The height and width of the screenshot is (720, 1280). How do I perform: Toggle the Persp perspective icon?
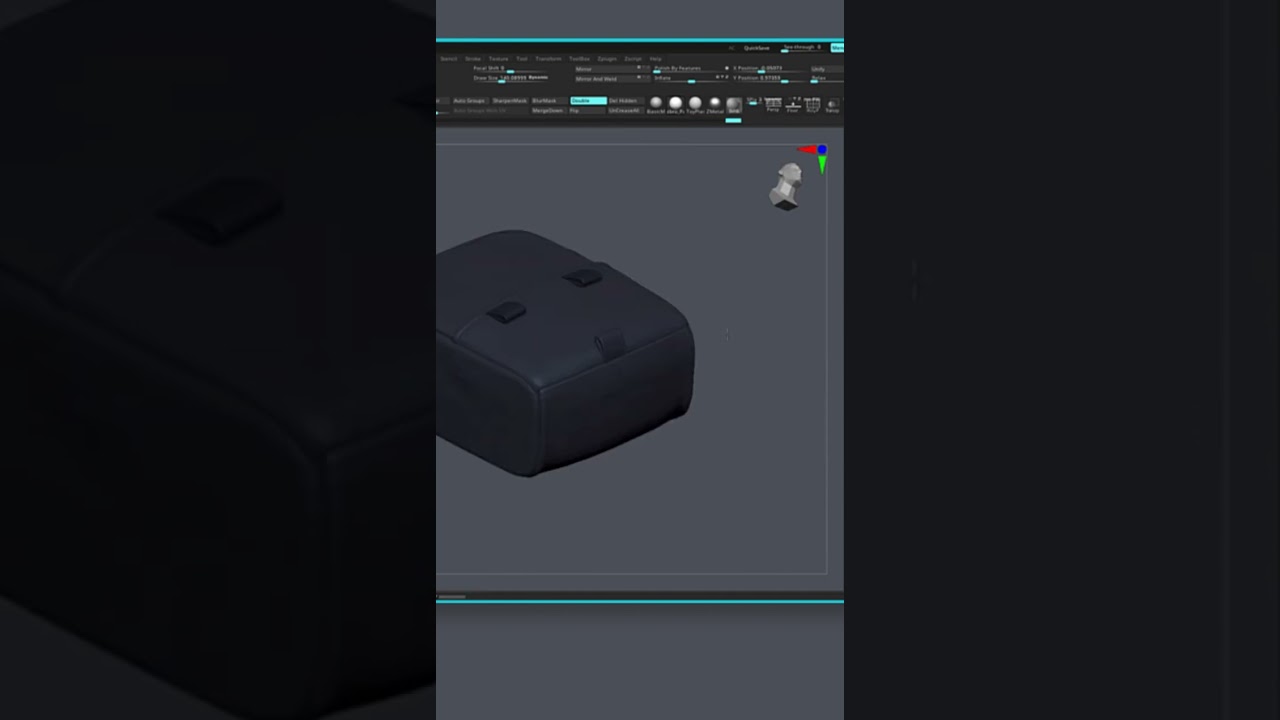tap(773, 104)
